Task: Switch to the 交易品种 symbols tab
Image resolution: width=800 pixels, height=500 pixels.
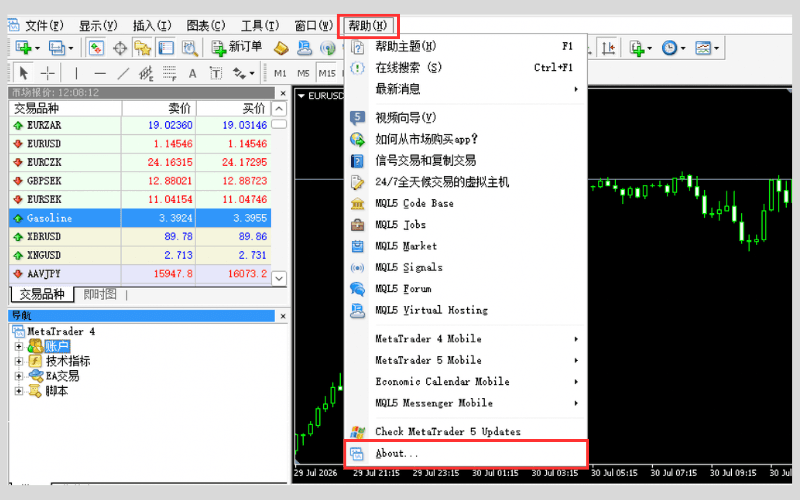Action: [42, 294]
